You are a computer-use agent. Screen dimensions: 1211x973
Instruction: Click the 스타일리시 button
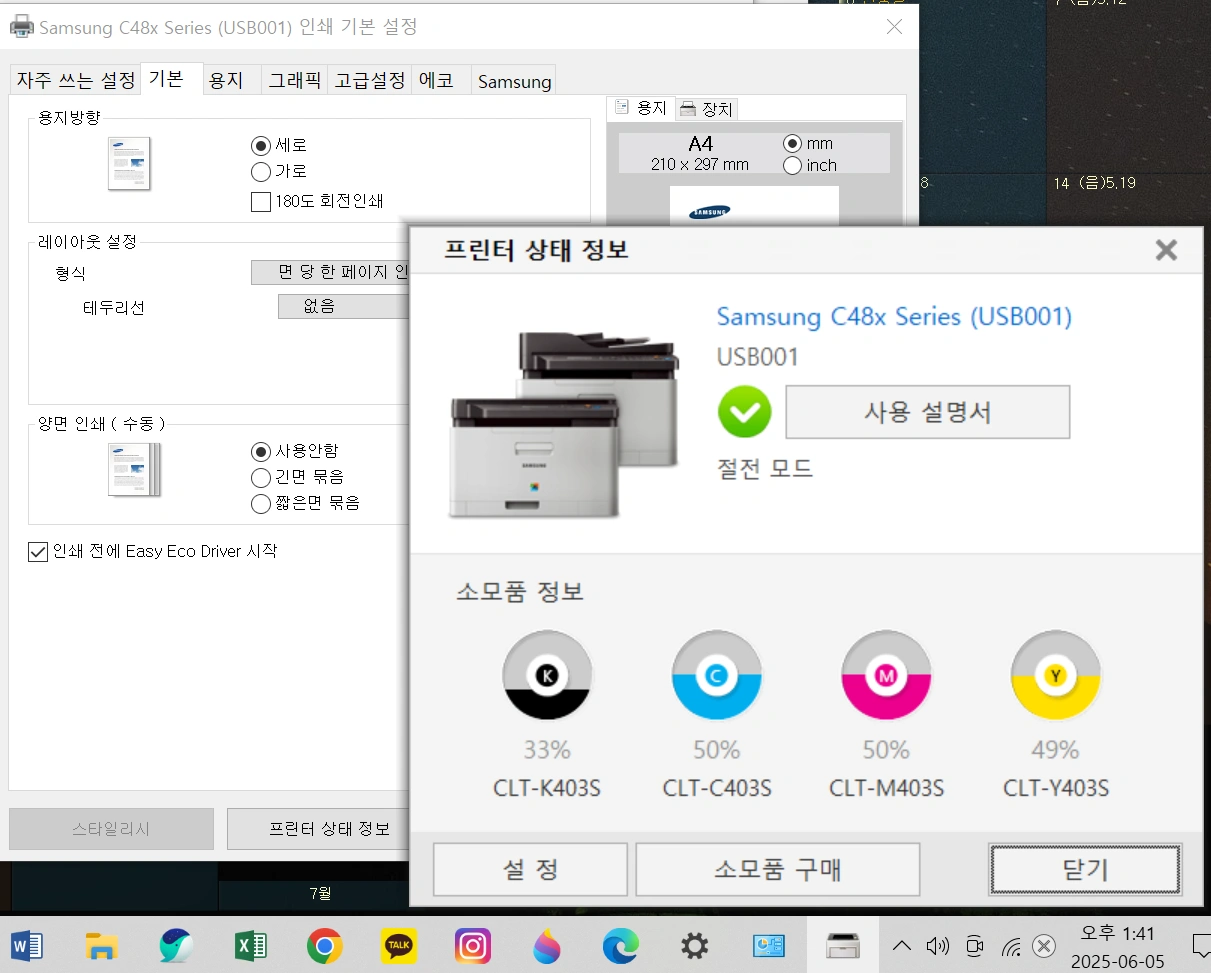click(111, 829)
